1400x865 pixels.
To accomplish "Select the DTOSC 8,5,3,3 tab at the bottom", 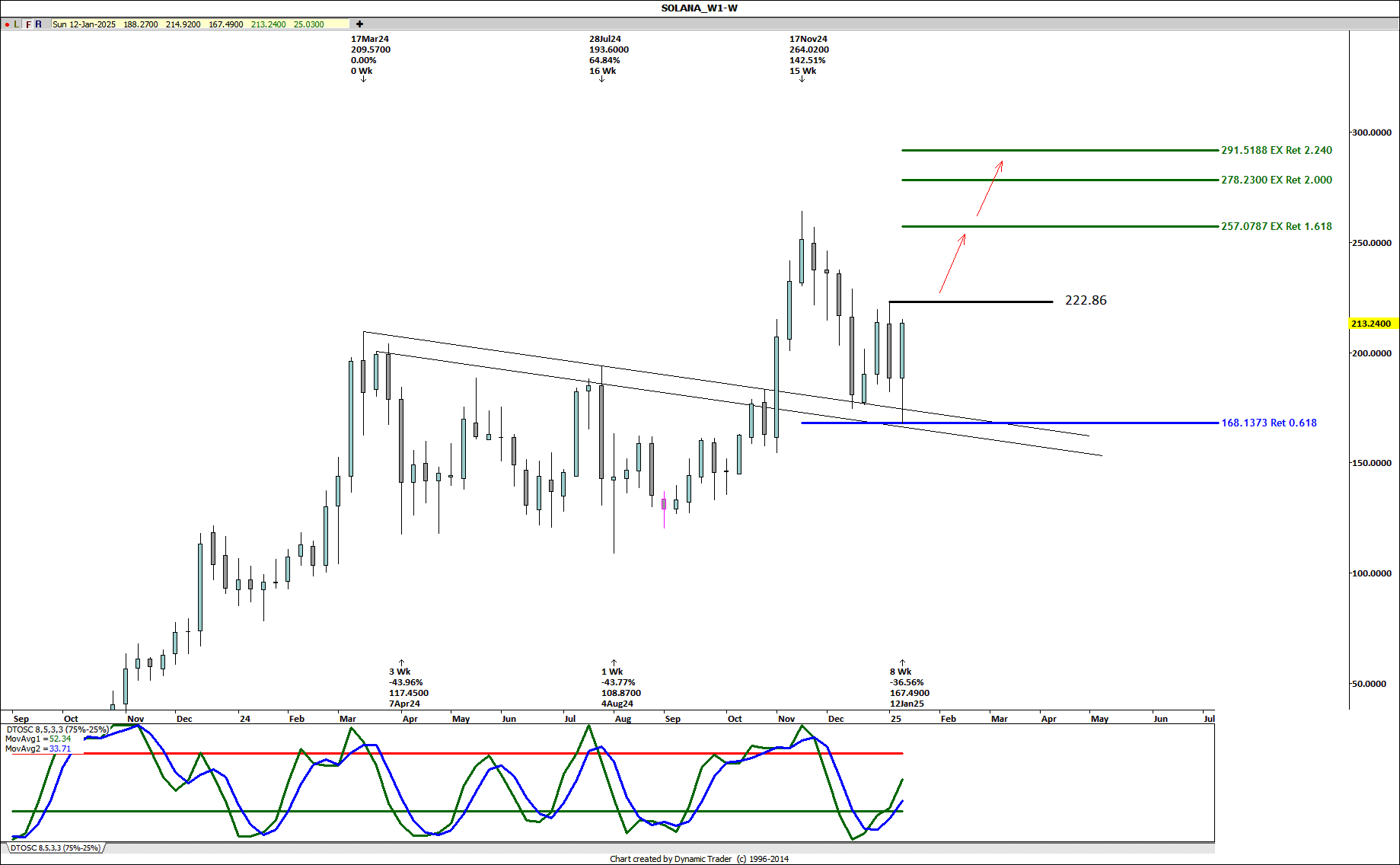I will pos(55,848).
